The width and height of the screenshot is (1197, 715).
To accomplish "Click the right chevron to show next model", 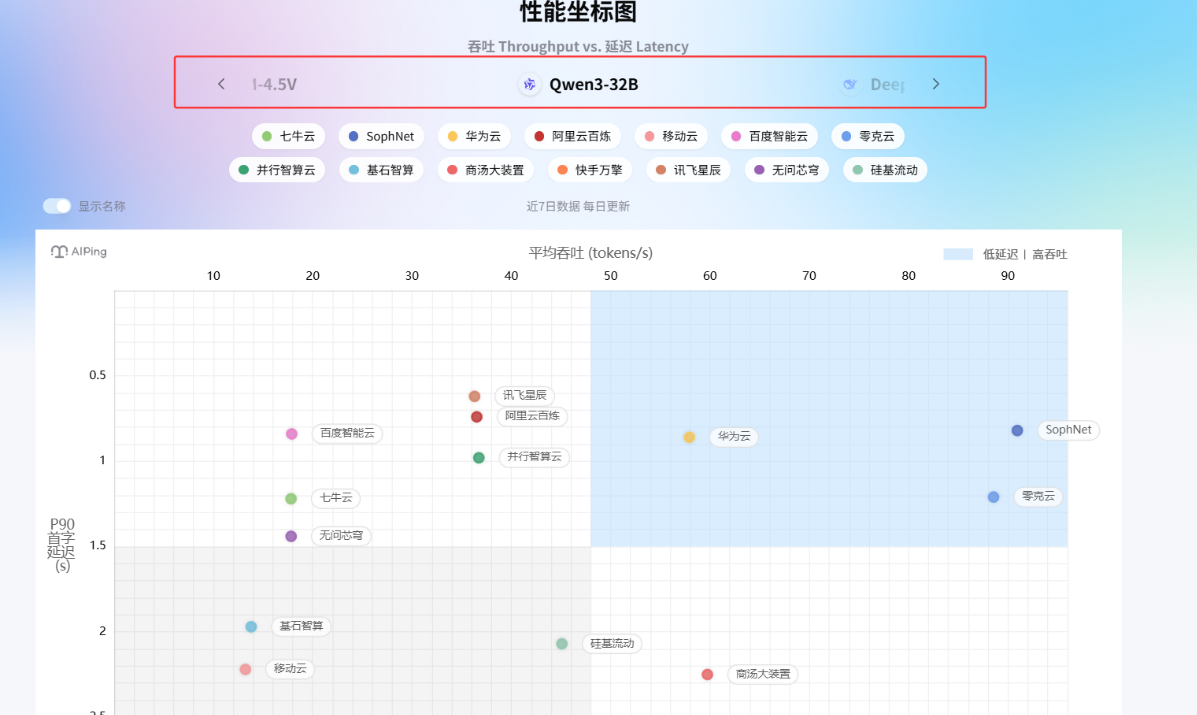I will pyautogui.click(x=935, y=85).
